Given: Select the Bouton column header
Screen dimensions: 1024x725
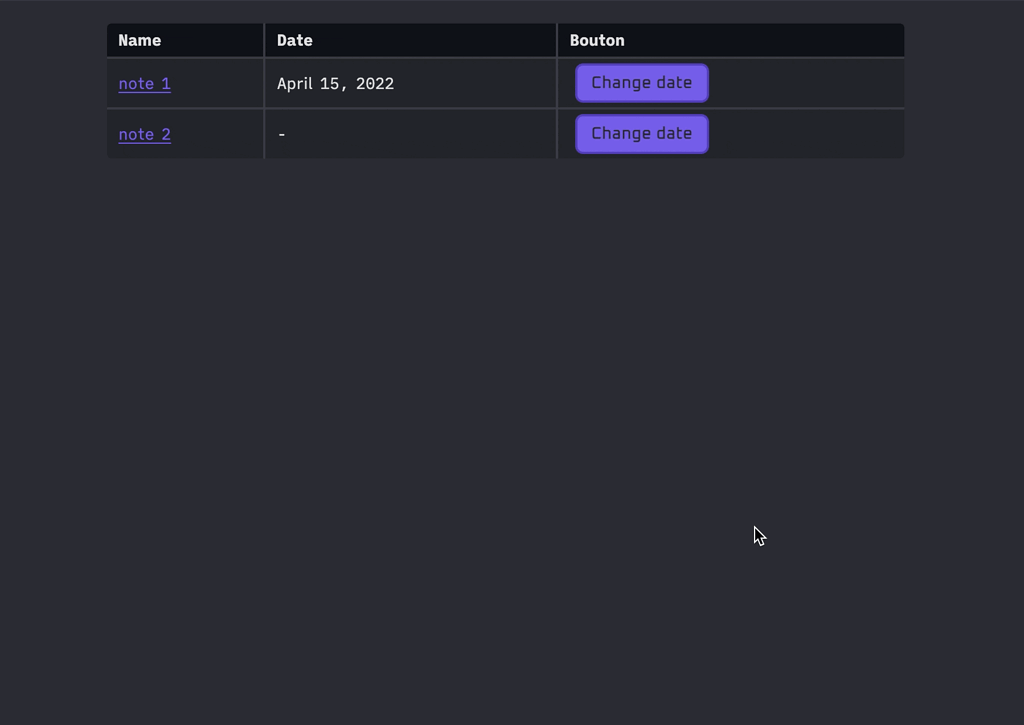Looking at the screenshot, I should 597,41.
